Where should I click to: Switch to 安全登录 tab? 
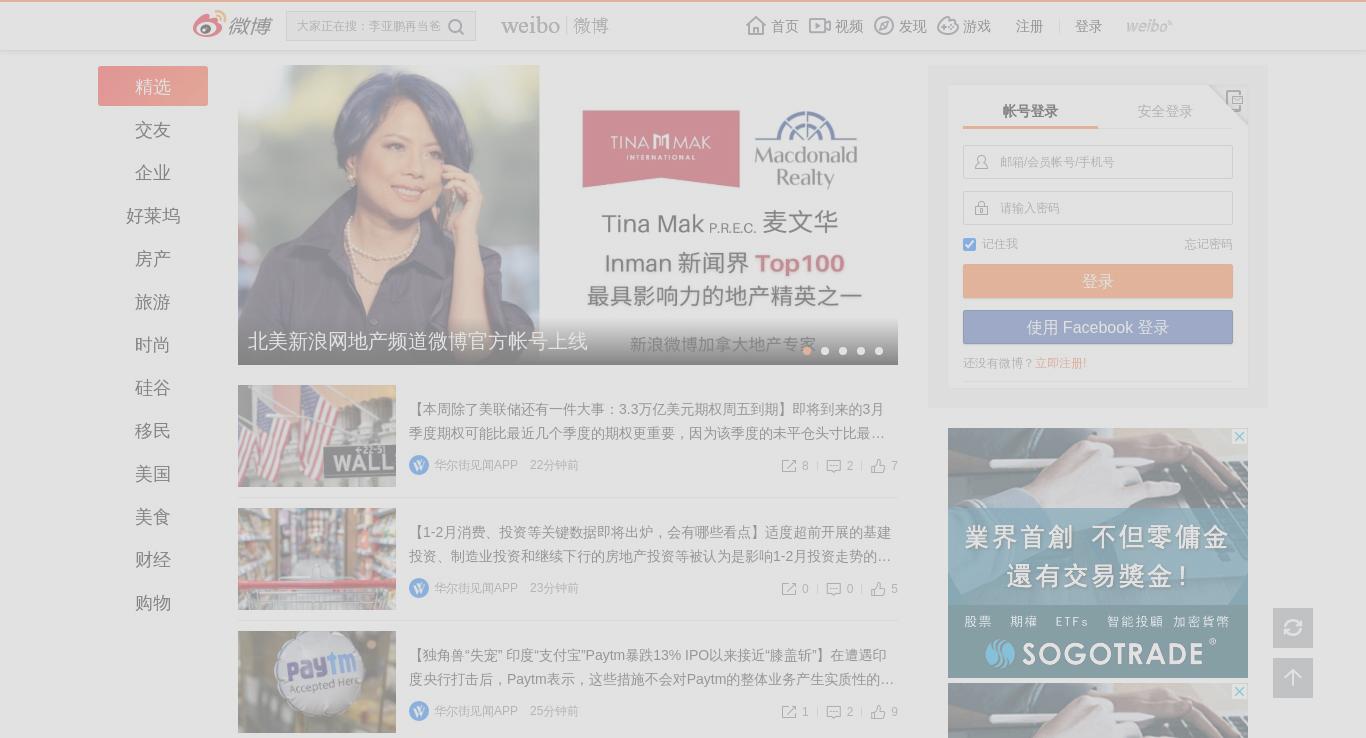click(x=1165, y=111)
